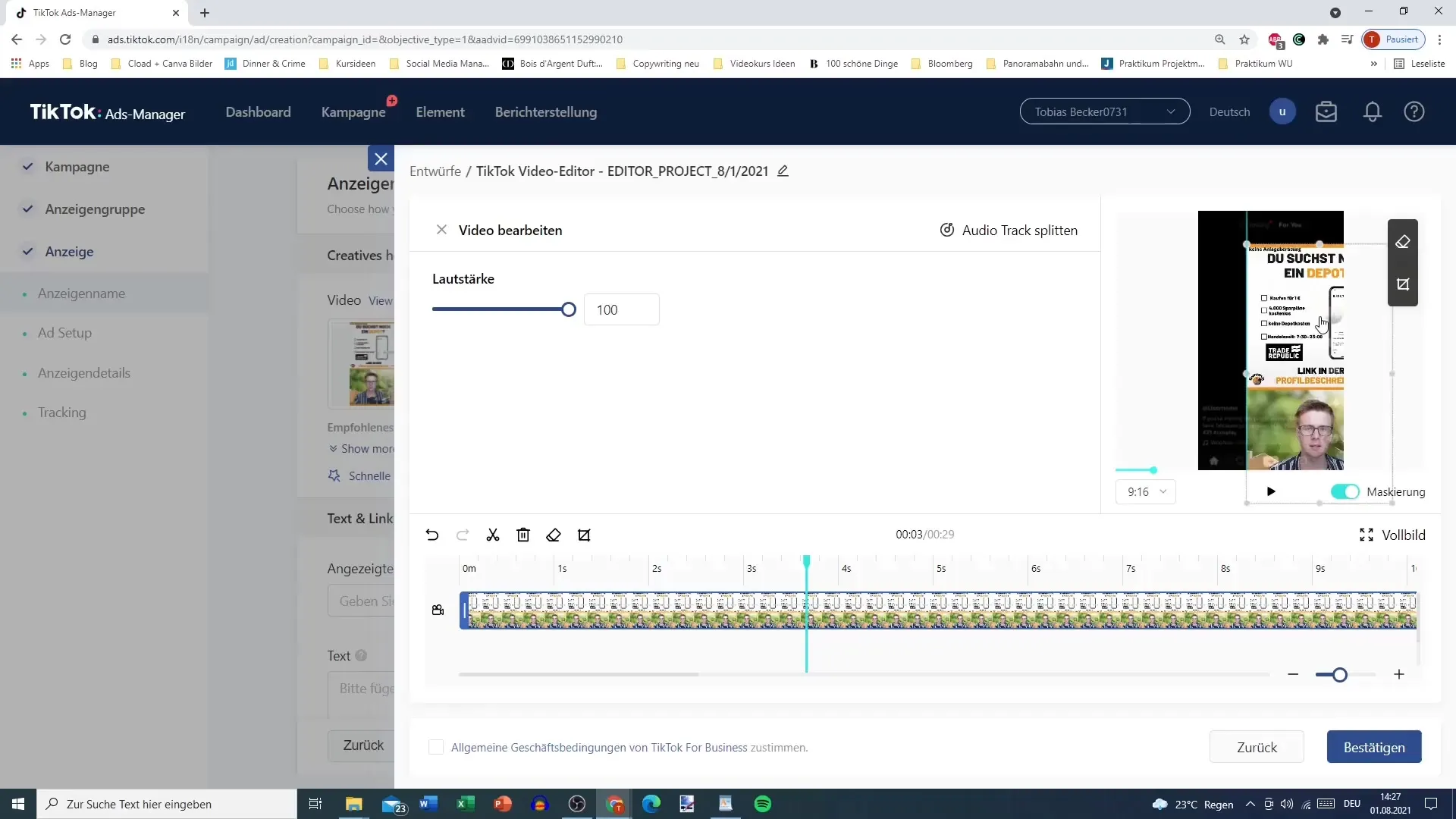The height and width of the screenshot is (819, 1456).
Task: Click the TikTok Ads-Manager logo
Action: (x=107, y=112)
